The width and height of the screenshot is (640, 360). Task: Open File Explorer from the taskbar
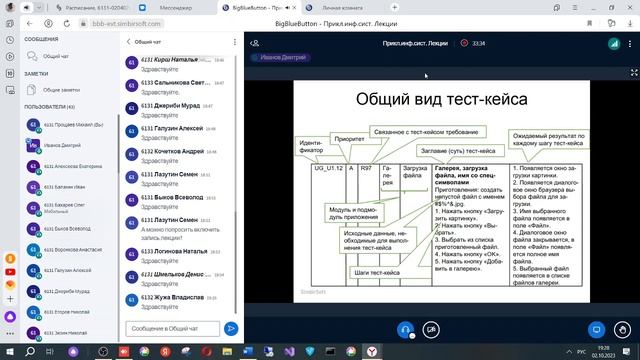227,351
